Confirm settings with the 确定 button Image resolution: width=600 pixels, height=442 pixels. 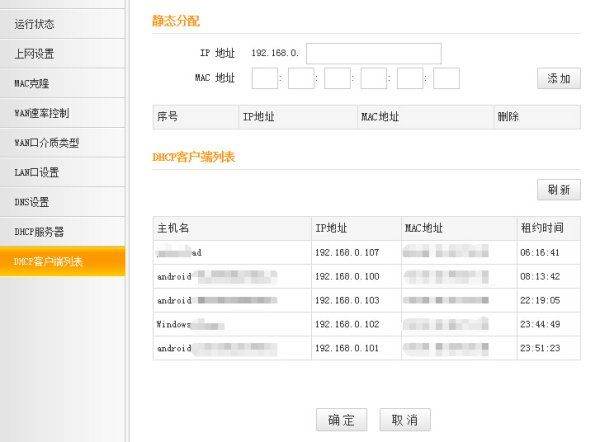click(x=341, y=420)
